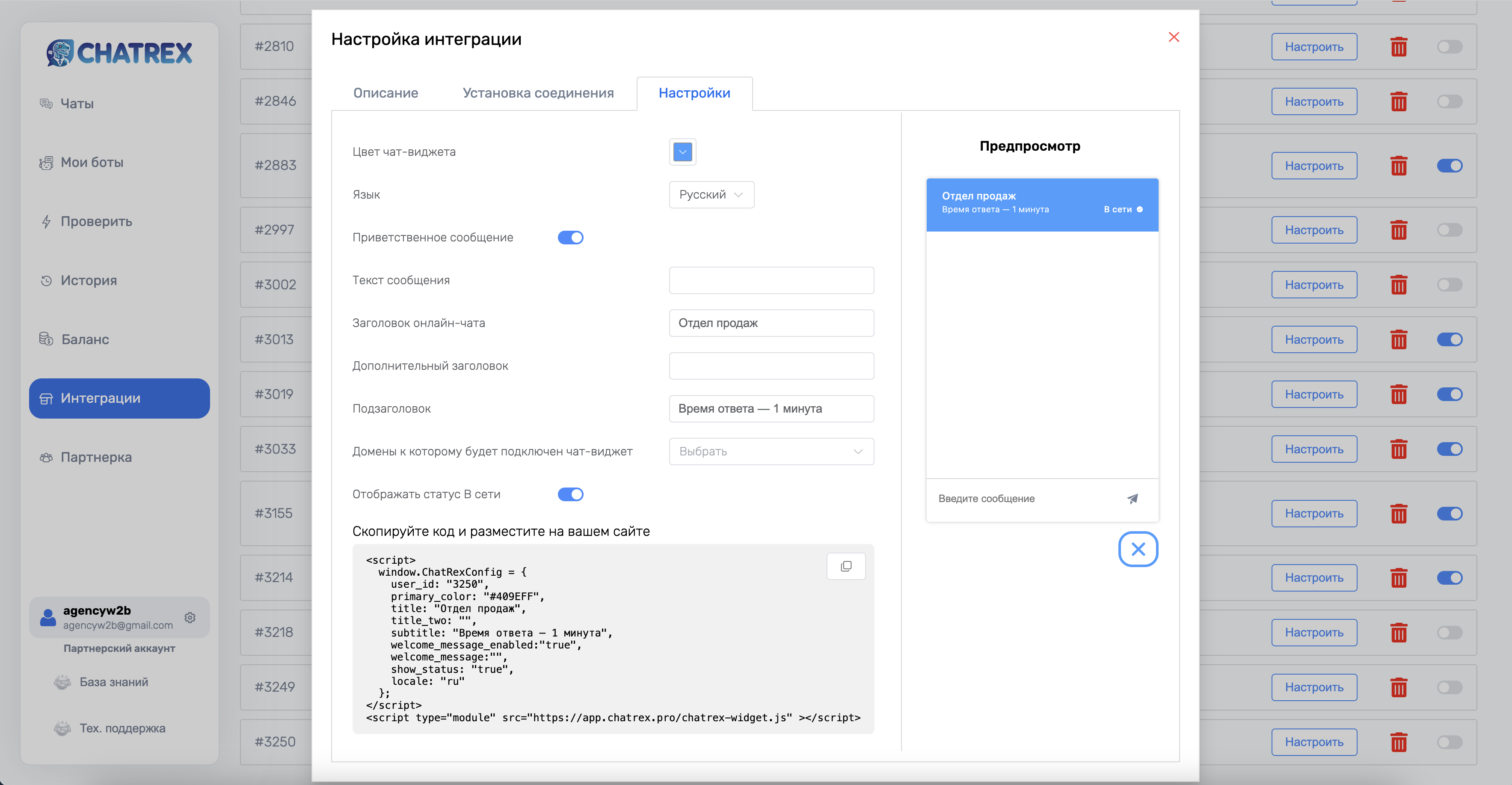Image resolution: width=1512 pixels, height=785 pixels.
Task: Delete integration #3249
Action: click(x=1399, y=687)
